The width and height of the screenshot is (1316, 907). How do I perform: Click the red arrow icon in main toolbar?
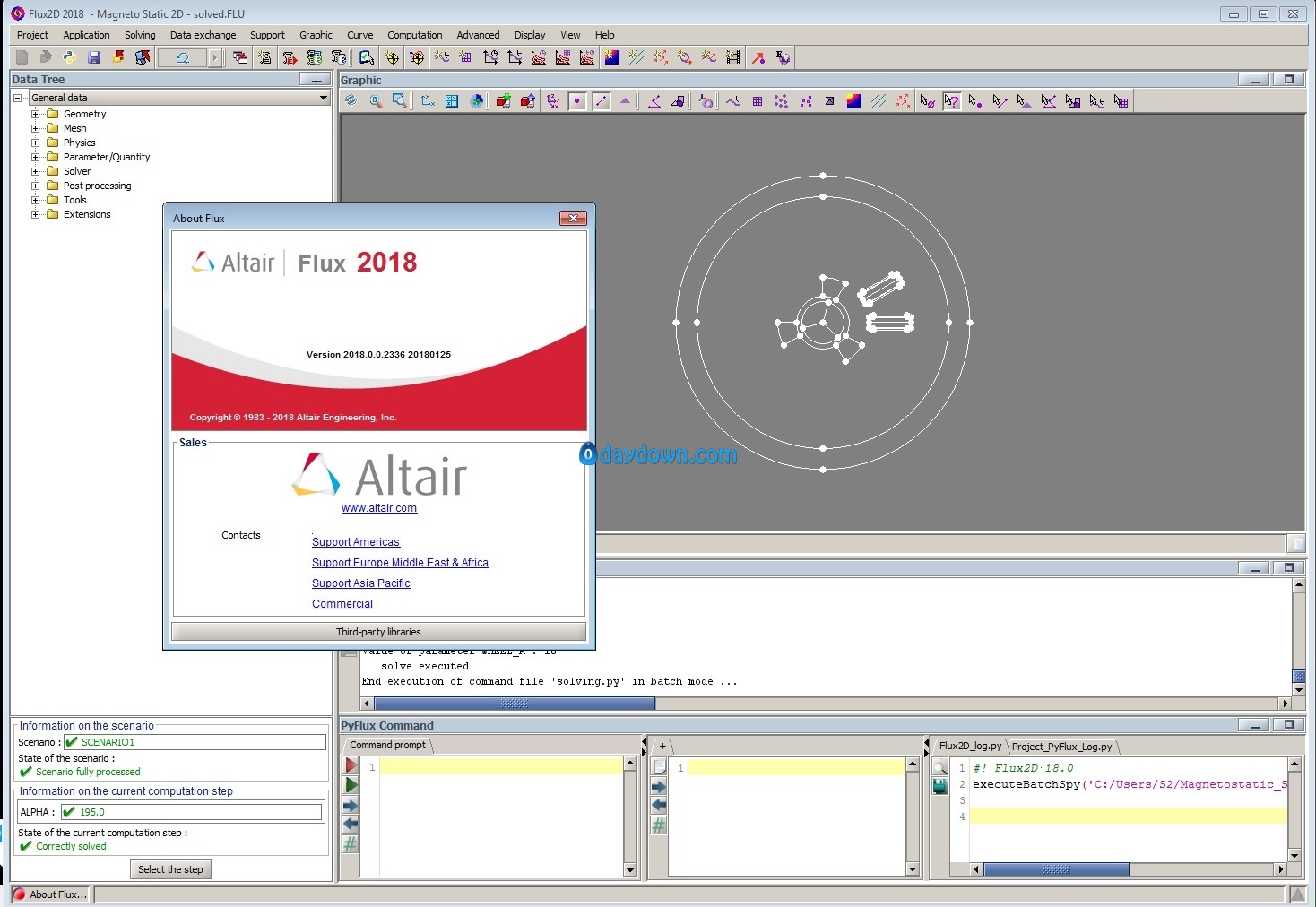click(x=758, y=57)
